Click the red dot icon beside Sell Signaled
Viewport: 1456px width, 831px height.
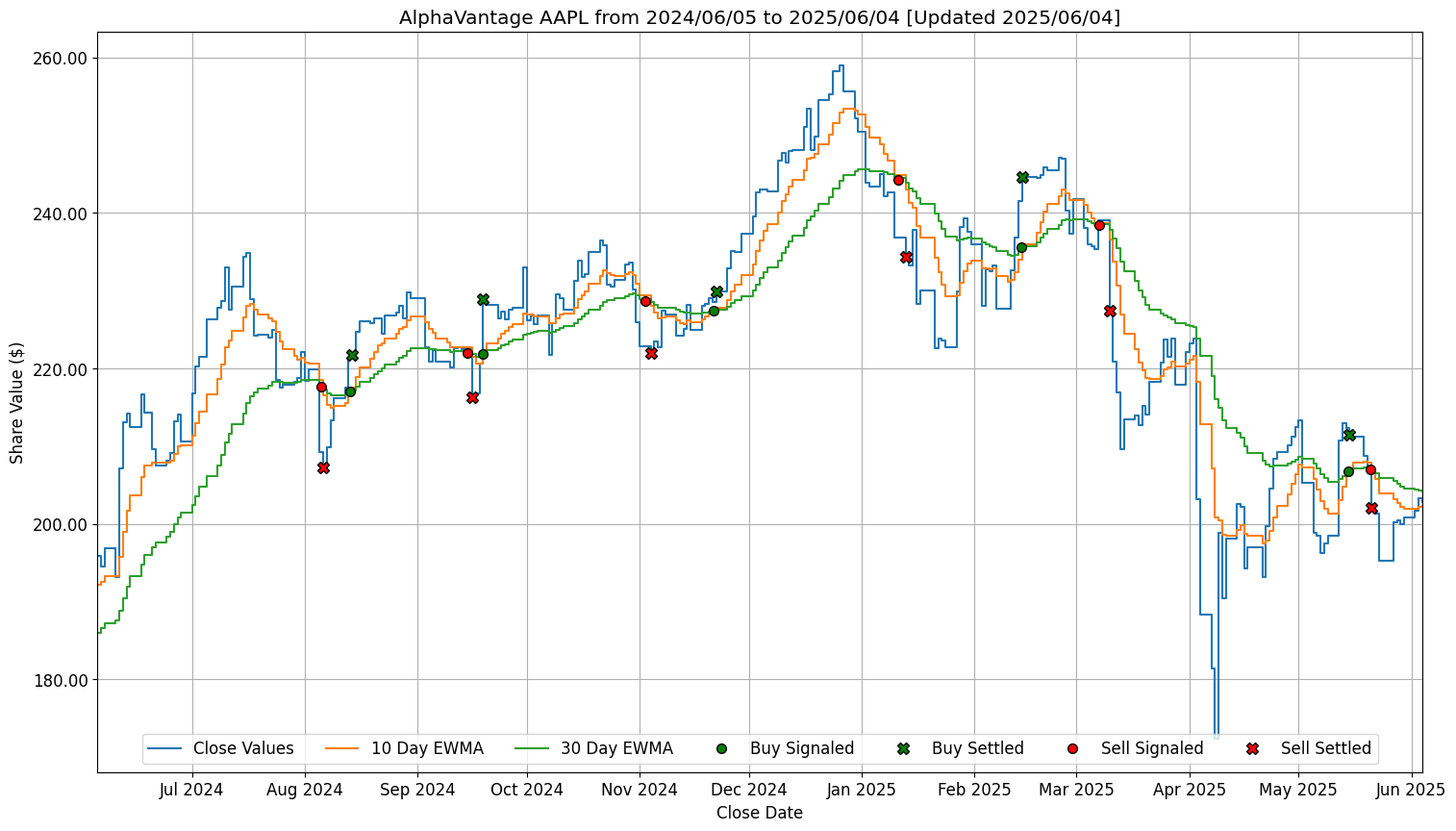click(x=1073, y=748)
